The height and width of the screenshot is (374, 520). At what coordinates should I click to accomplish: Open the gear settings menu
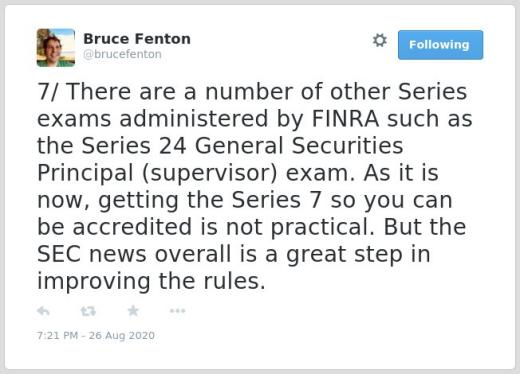click(380, 40)
